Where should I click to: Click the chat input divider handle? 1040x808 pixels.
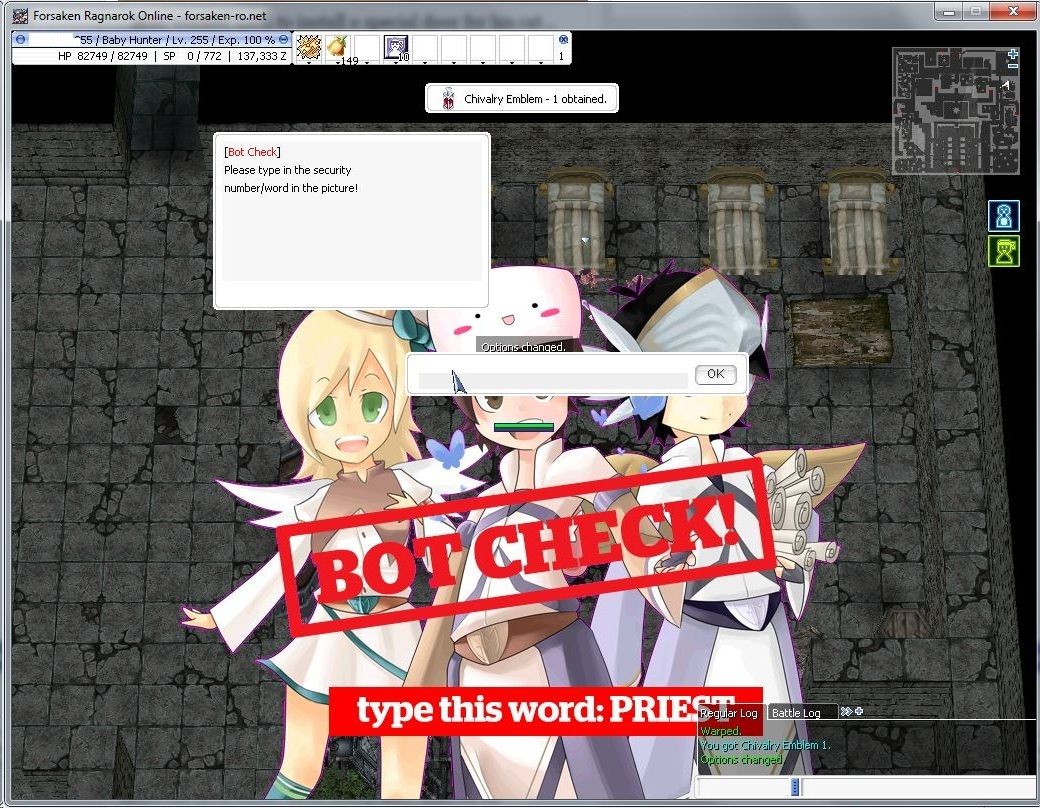pyautogui.click(x=795, y=787)
